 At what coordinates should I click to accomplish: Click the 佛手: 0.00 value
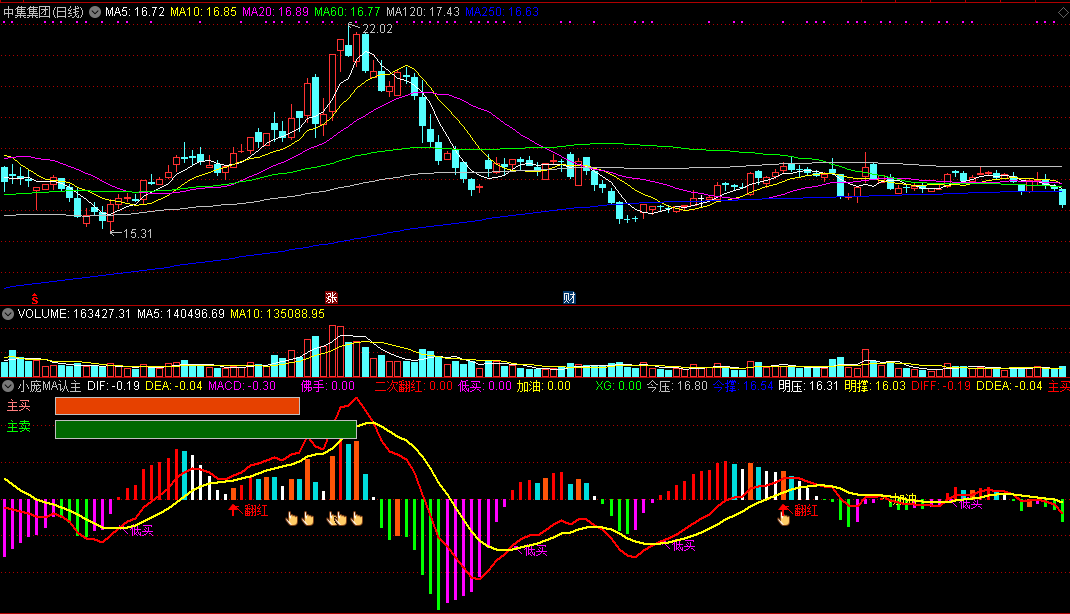point(328,386)
